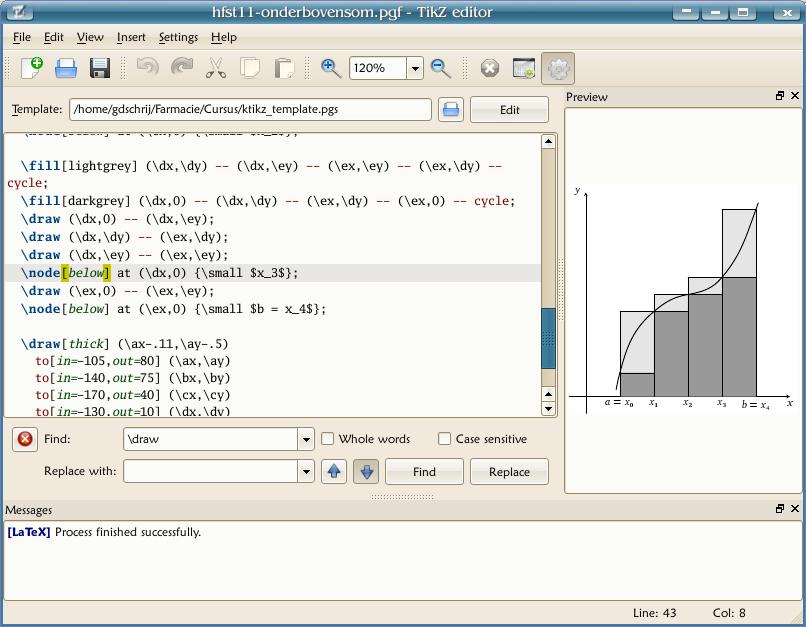806x627 pixels.
Task: Open the Settings menu
Action: tap(178, 37)
